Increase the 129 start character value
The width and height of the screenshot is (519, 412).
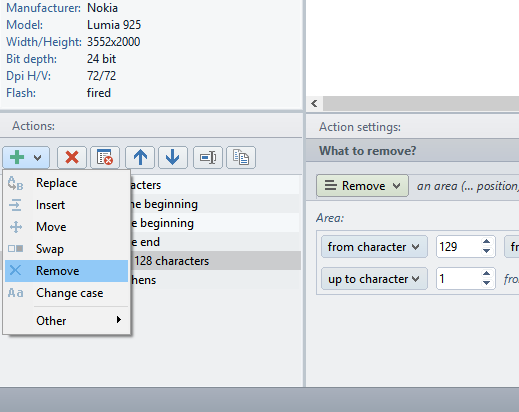point(487,242)
